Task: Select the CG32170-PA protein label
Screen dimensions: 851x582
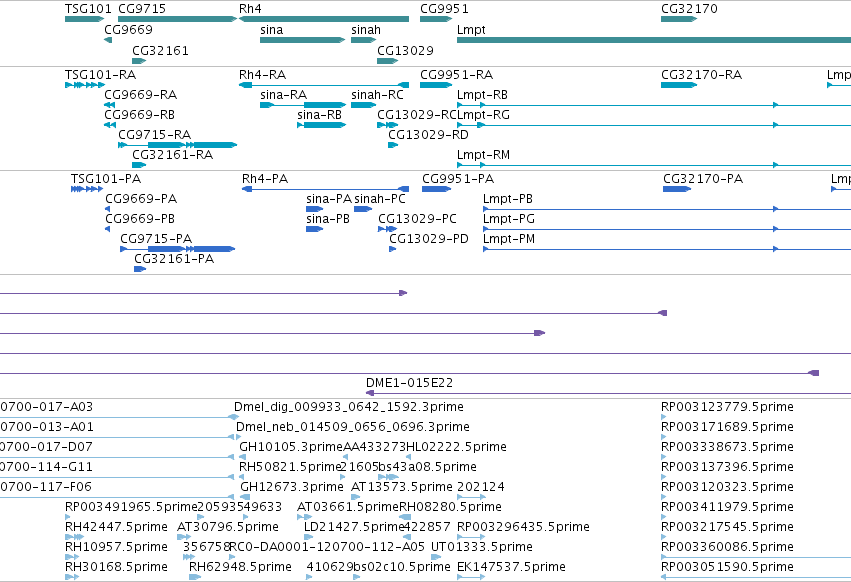Action: [x=703, y=179]
